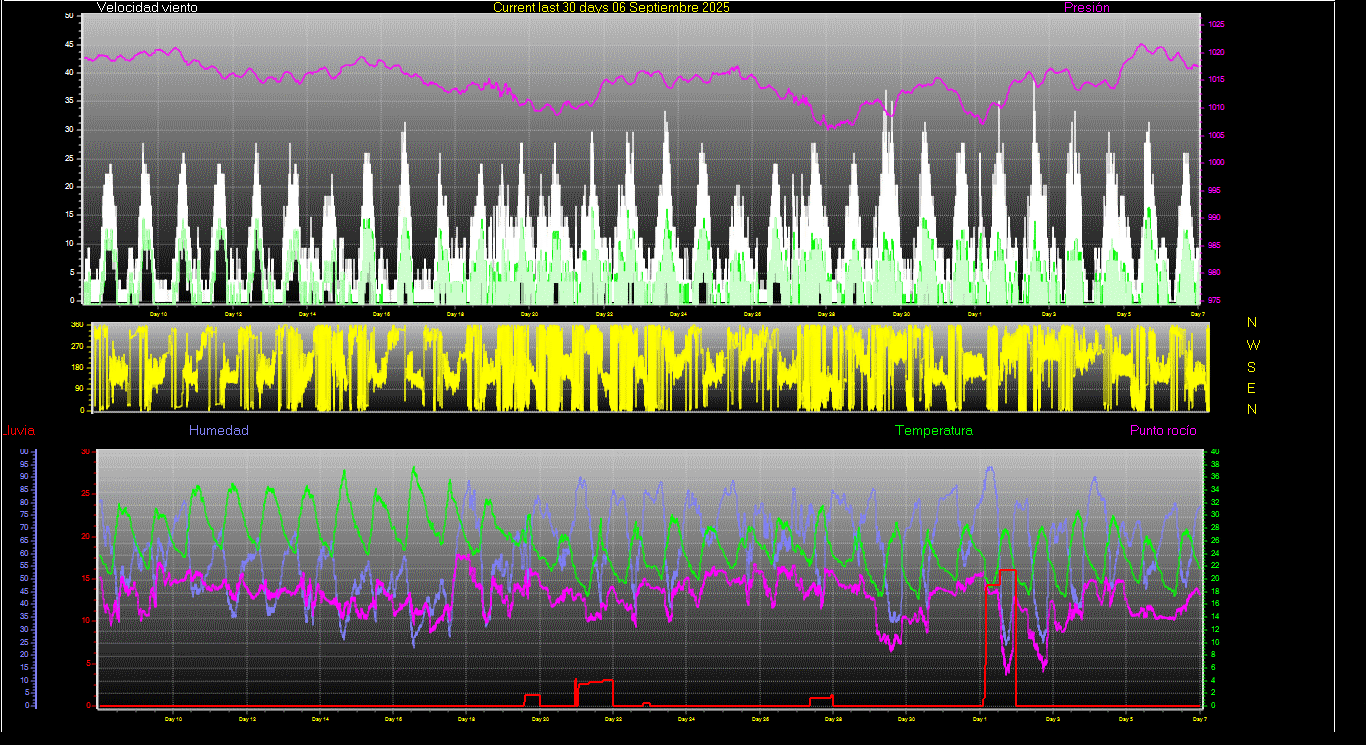Click the green '28' on temperature axis
Viewport: 1366px width, 745px height.
tap(1214, 527)
